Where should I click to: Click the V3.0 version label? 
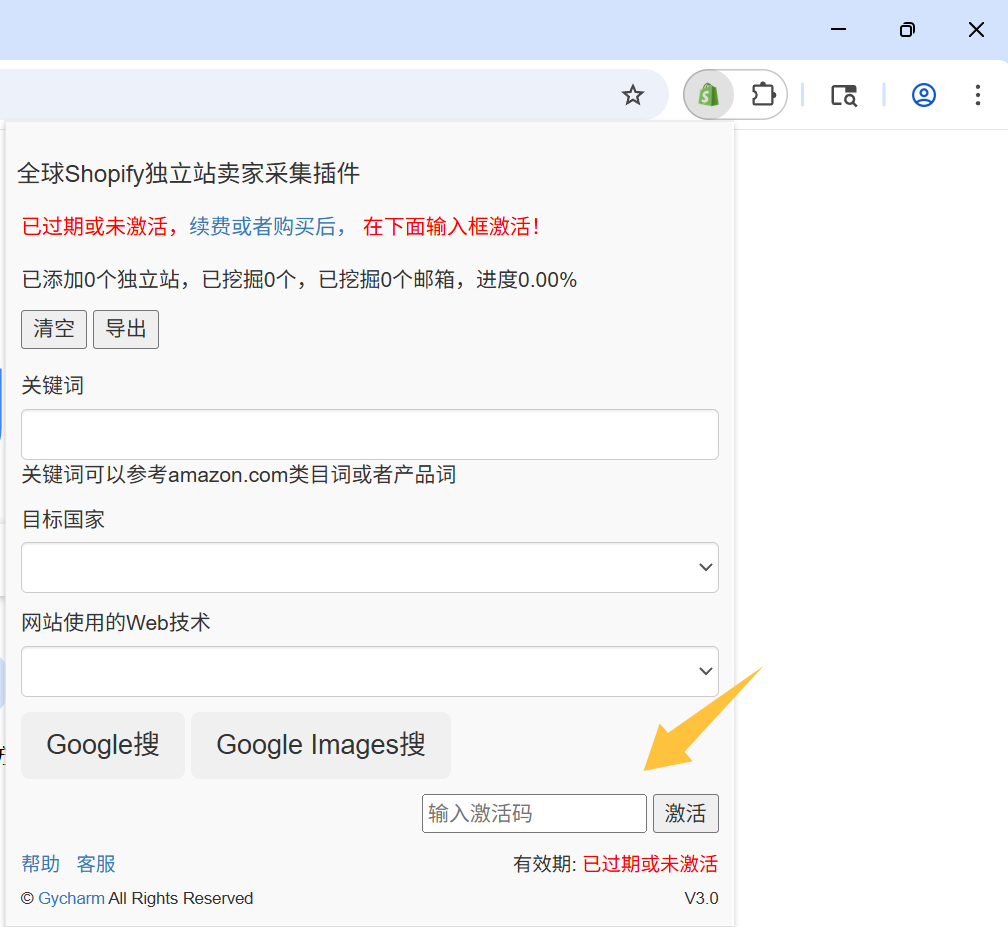click(x=701, y=898)
